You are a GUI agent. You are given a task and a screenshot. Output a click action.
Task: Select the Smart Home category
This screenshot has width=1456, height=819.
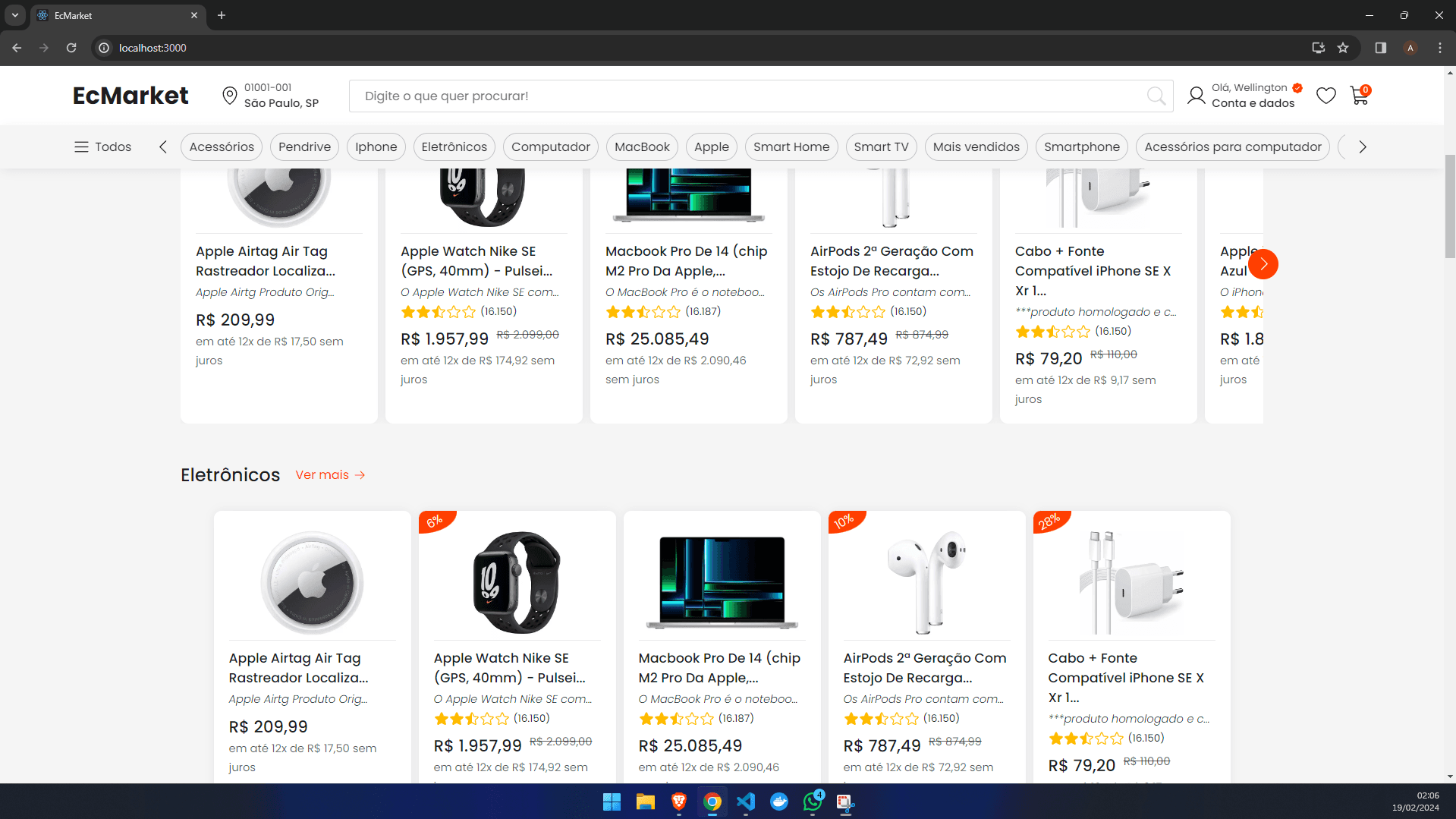[x=791, y=146]
